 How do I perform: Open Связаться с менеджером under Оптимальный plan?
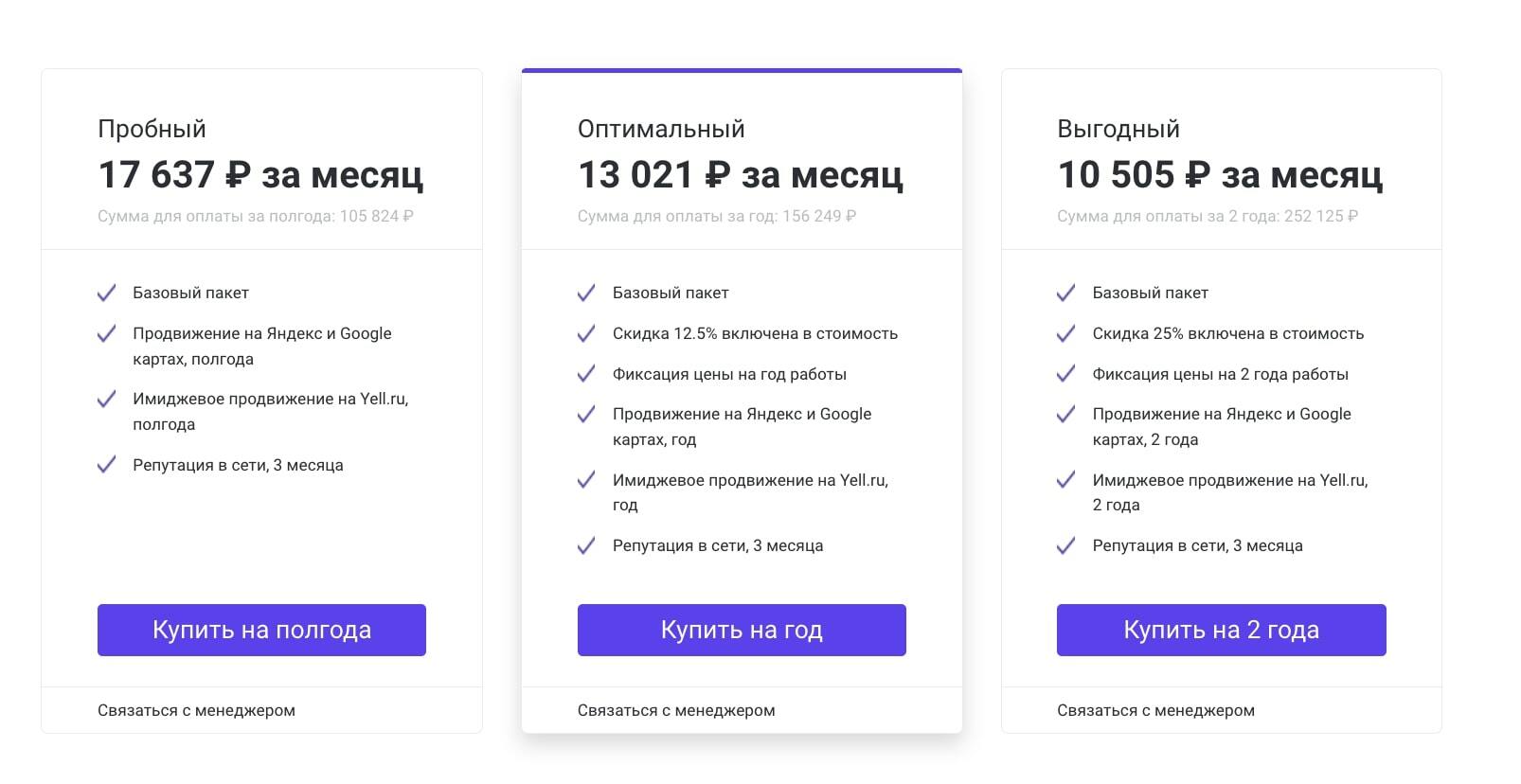point(676,710)
